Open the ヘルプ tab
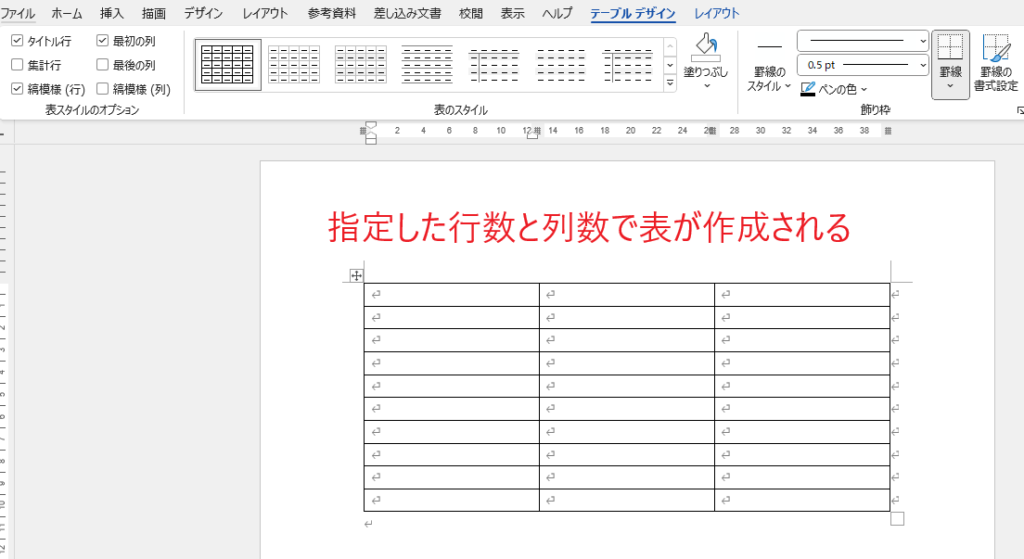1024x559 pixels. coord(557,13)
